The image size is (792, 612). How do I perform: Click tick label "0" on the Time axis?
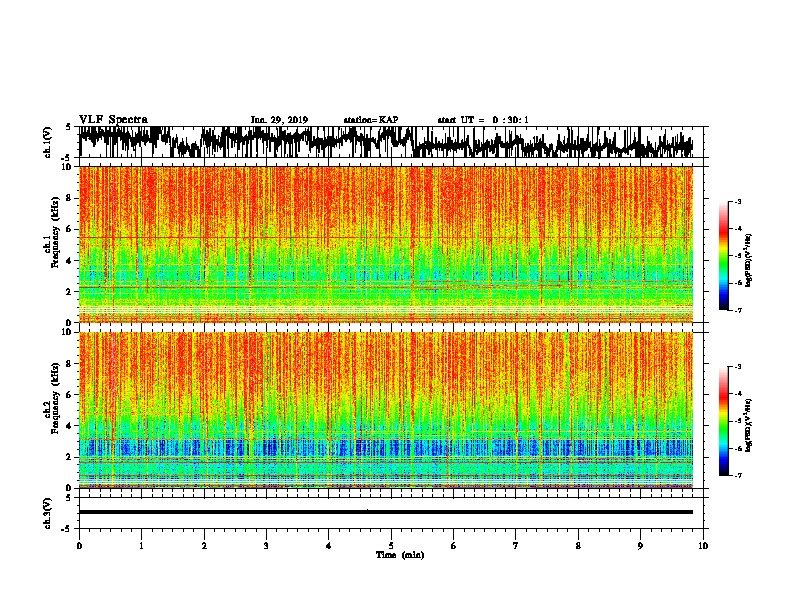79,546
